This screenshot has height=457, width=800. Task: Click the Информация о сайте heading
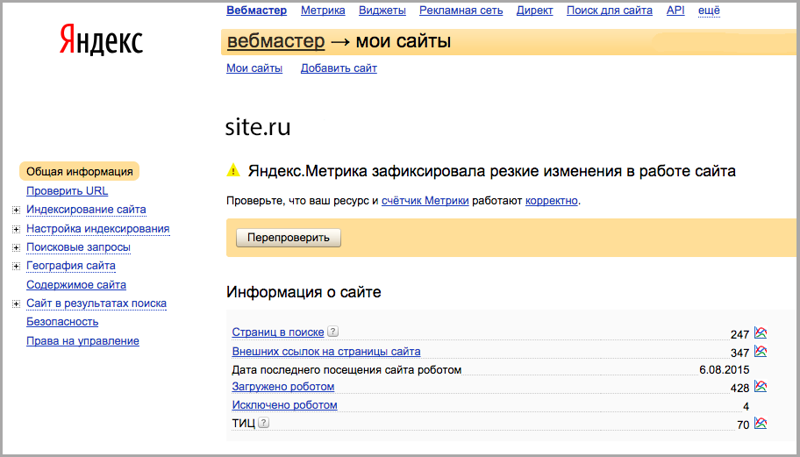pyautogui.click(x=304, y=292)
